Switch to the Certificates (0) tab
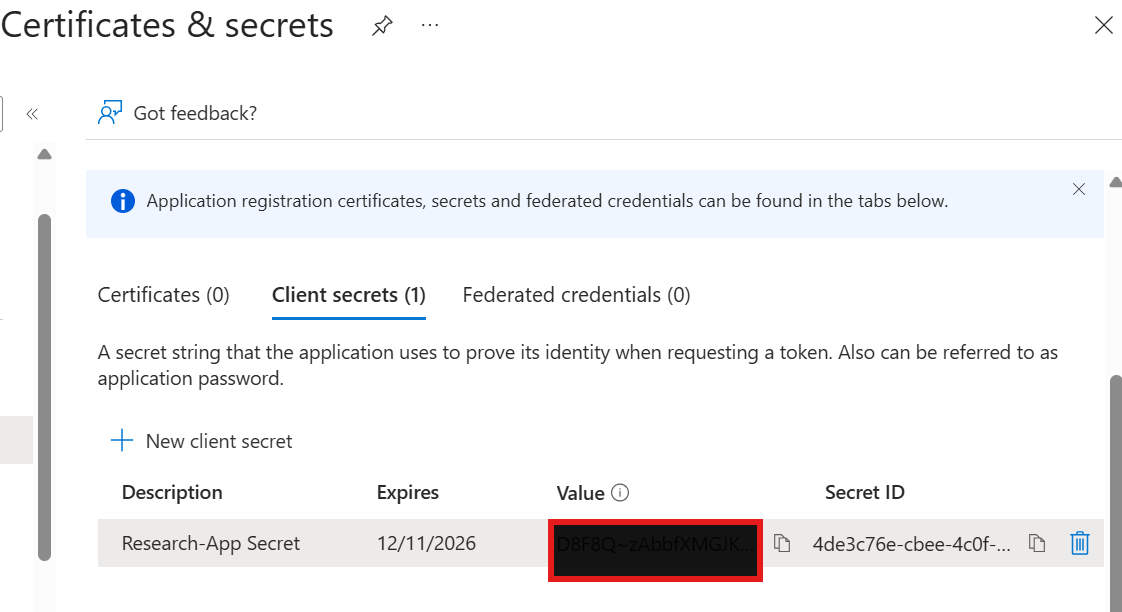The height and width of the screenshot is (612, 1122). 163,295
